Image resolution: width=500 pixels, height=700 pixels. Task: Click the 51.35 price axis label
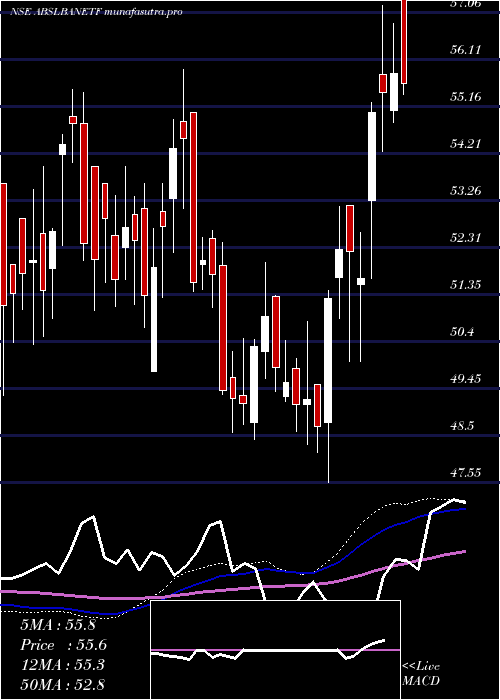(465, 284)
